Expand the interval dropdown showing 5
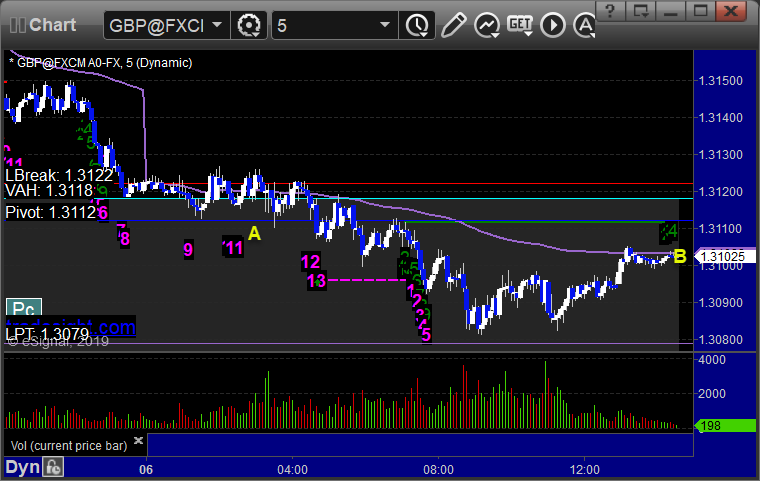 (334, 25)
